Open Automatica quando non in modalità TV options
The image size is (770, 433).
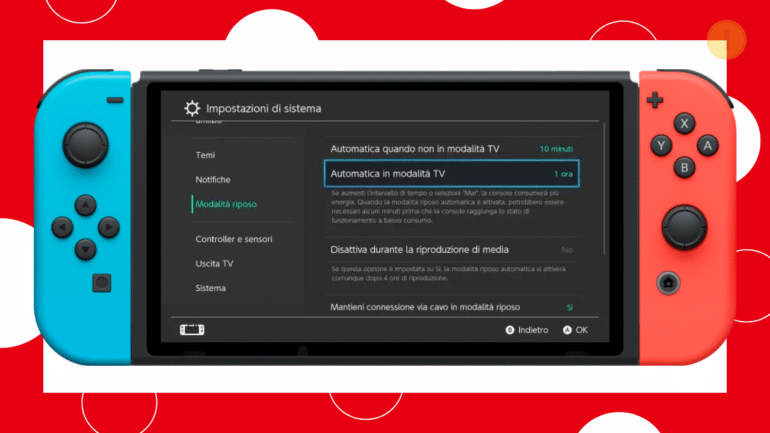pyautogui.click(x=451, y=149)
